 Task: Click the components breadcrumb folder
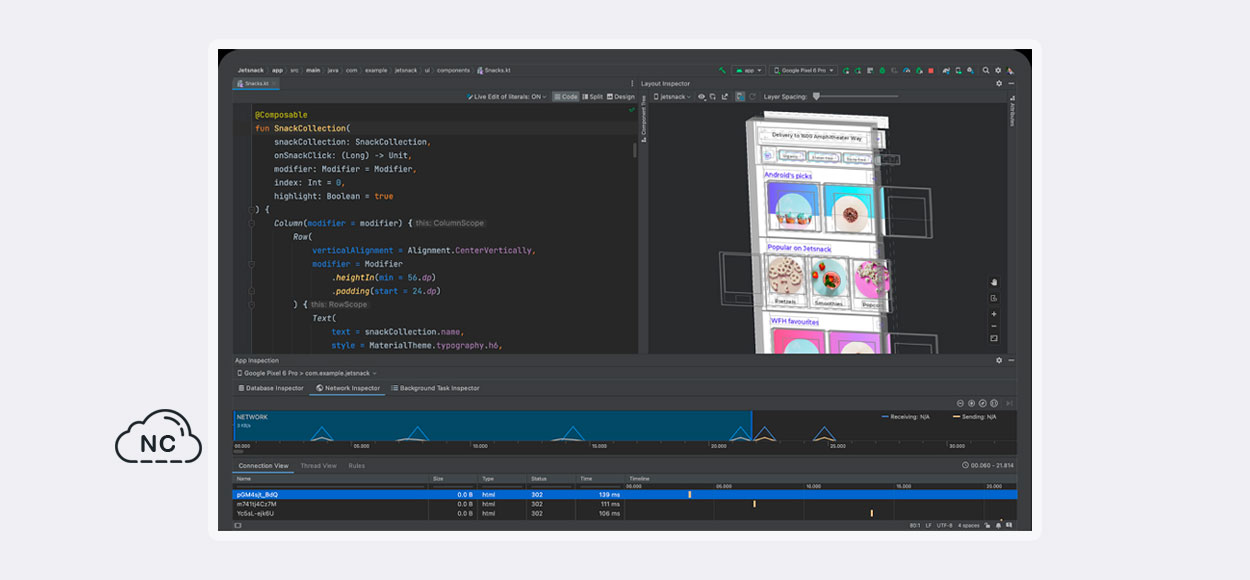point(453,70)
